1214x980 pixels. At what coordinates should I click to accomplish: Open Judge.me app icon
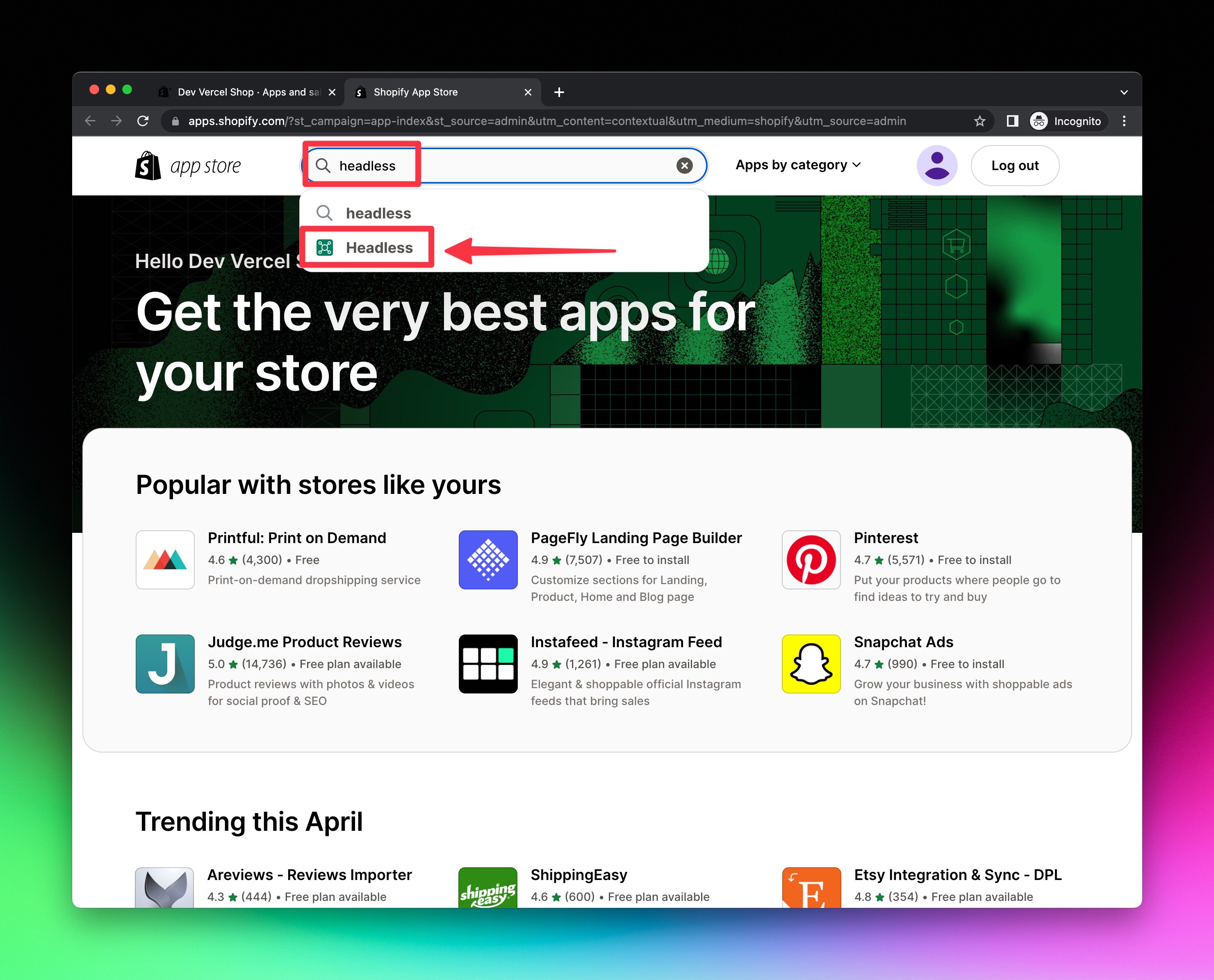pyautogui.click(x=165, y=664)
